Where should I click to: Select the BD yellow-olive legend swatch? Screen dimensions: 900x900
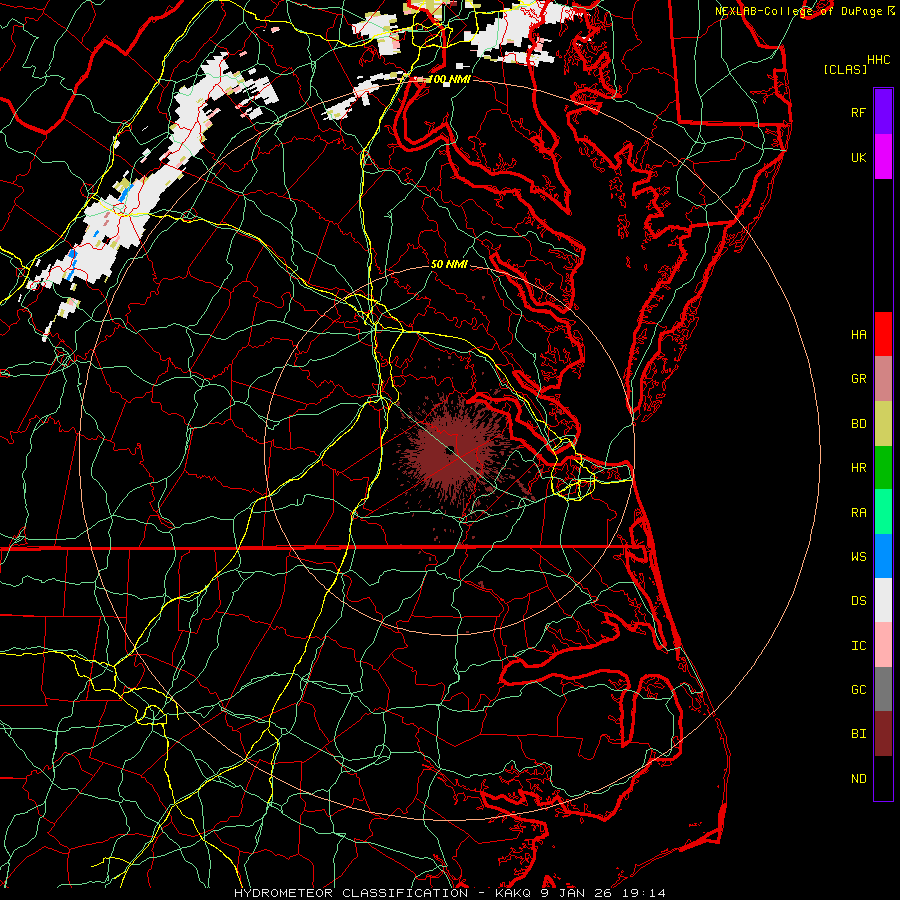pyautogui.click(x=883, y=424)
